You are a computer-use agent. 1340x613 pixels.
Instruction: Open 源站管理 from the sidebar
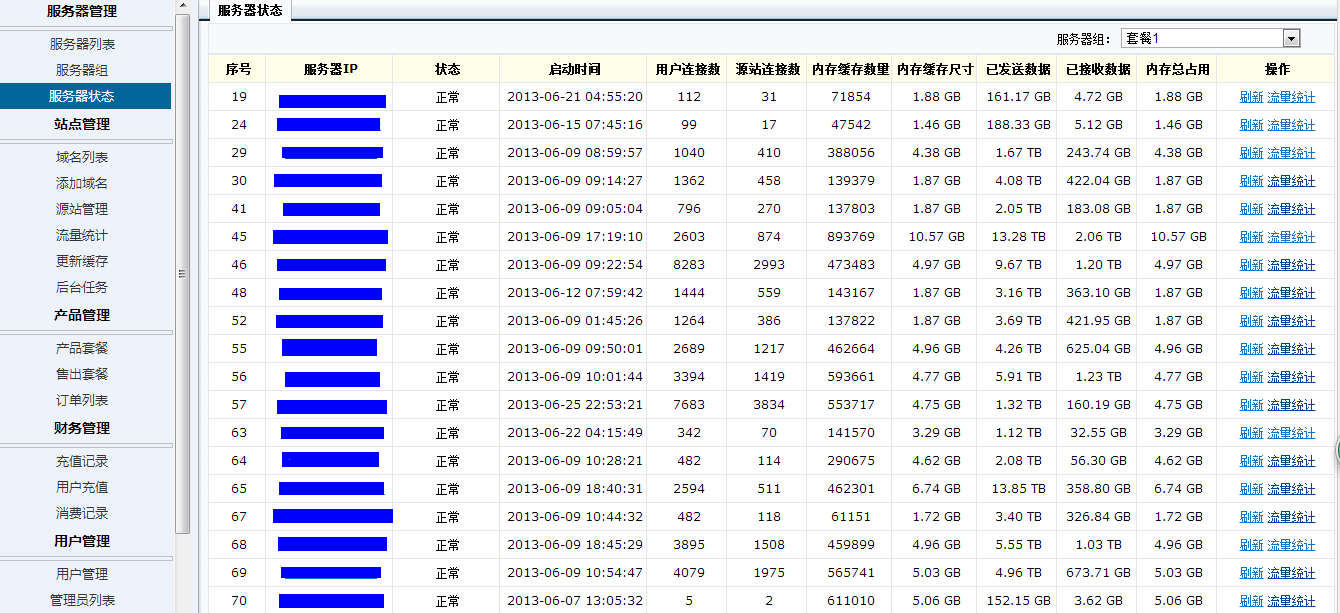(82, 209)
